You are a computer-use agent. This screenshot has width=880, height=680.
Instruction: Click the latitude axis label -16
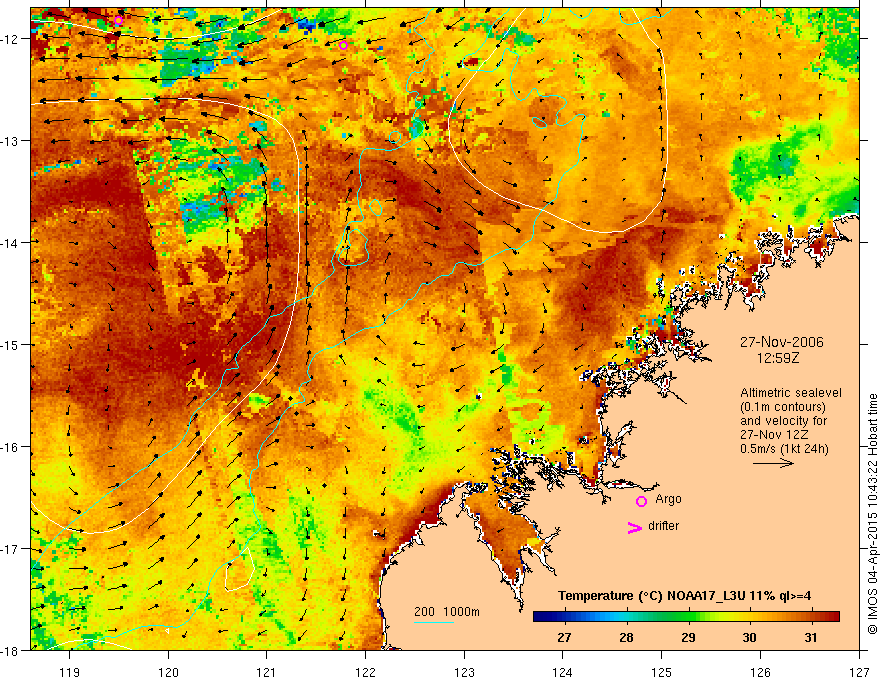(x=11, y=447)
